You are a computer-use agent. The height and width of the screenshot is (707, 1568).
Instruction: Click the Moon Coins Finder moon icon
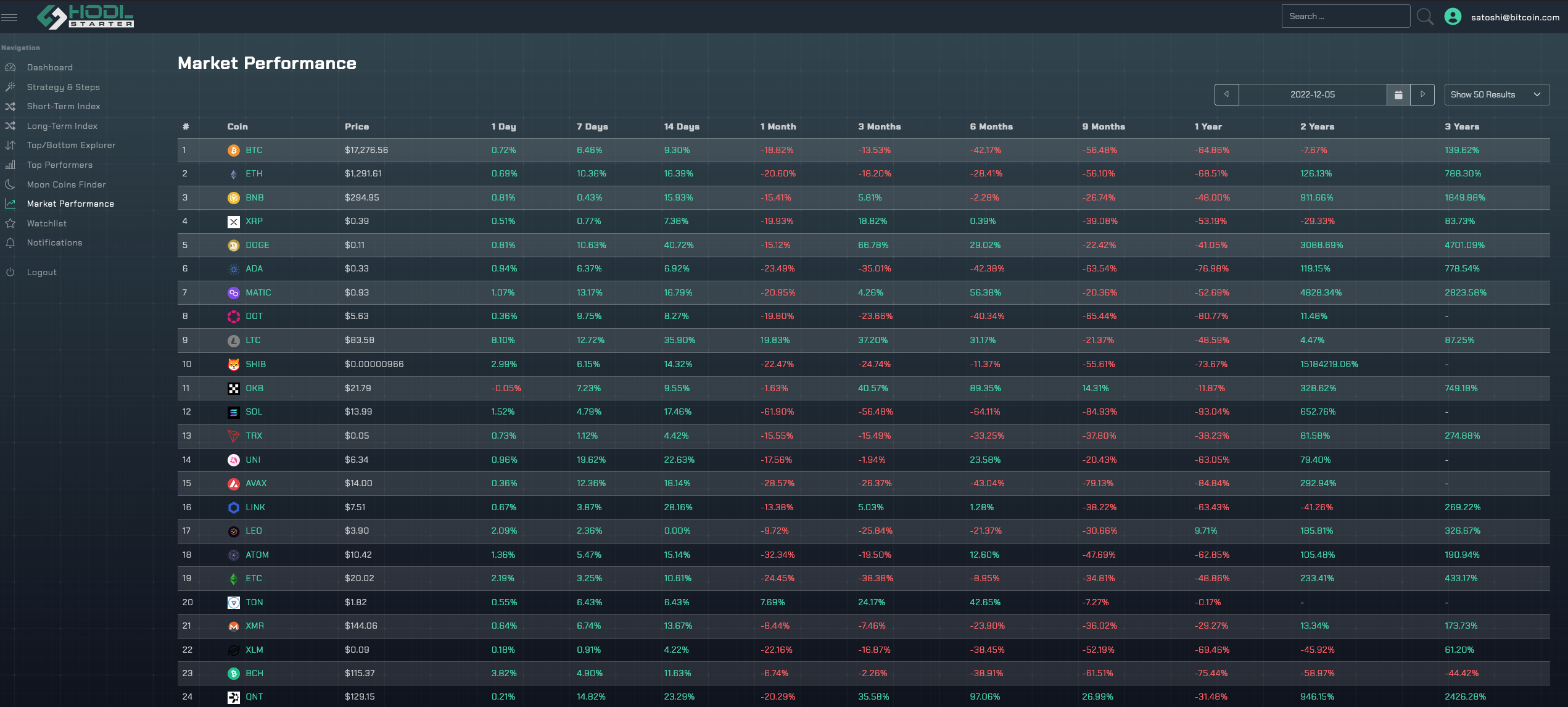10,184
